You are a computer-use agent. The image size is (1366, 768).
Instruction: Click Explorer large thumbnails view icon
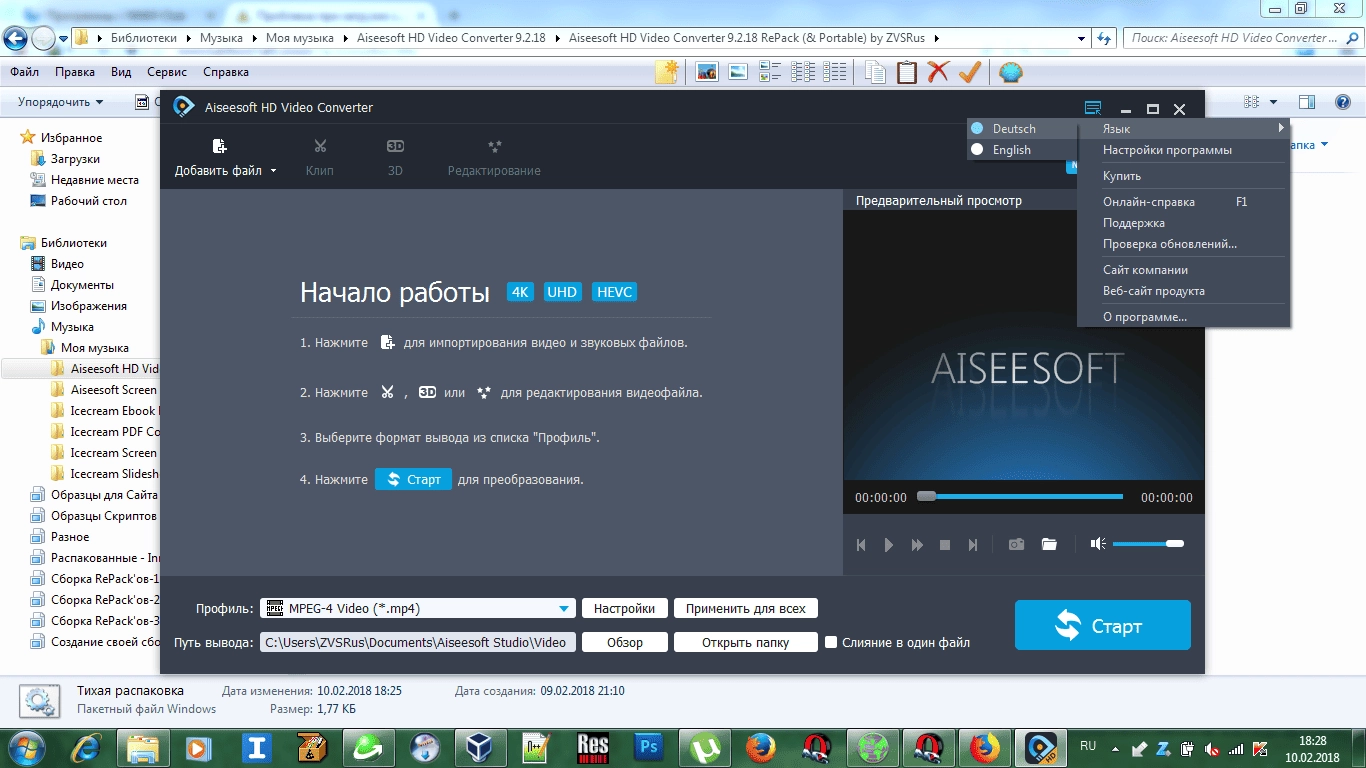point(707,72)
